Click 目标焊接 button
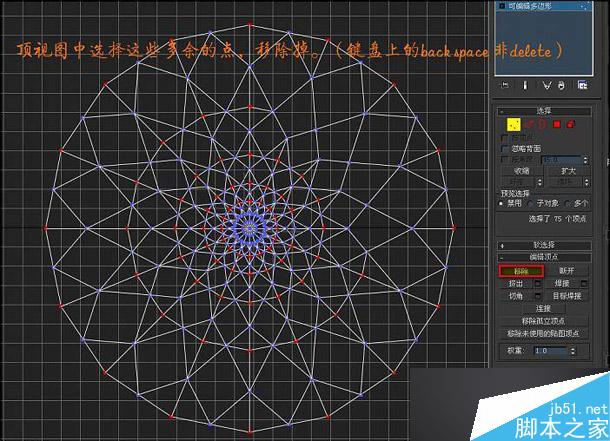 point(567,296)
